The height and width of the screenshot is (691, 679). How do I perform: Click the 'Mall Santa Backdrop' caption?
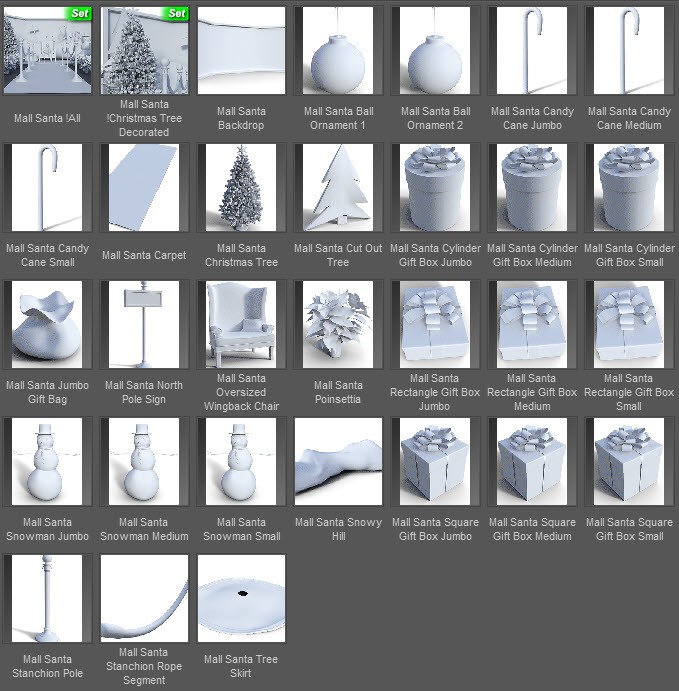point(241,118)
